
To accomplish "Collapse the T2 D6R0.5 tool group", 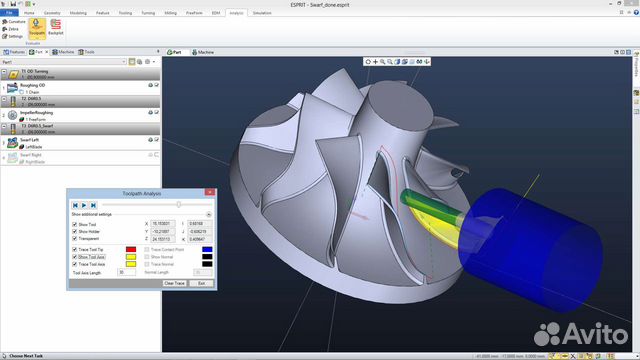I will point(4,99).
